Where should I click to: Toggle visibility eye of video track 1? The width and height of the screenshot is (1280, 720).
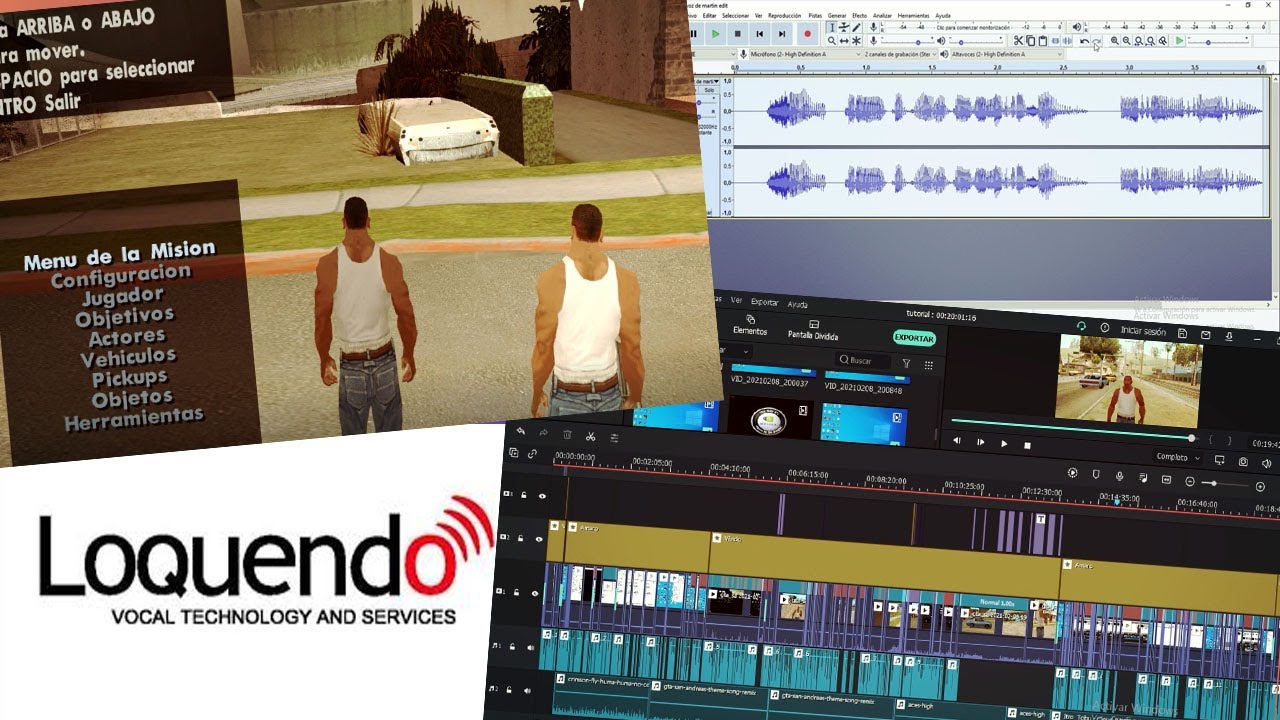535,593
